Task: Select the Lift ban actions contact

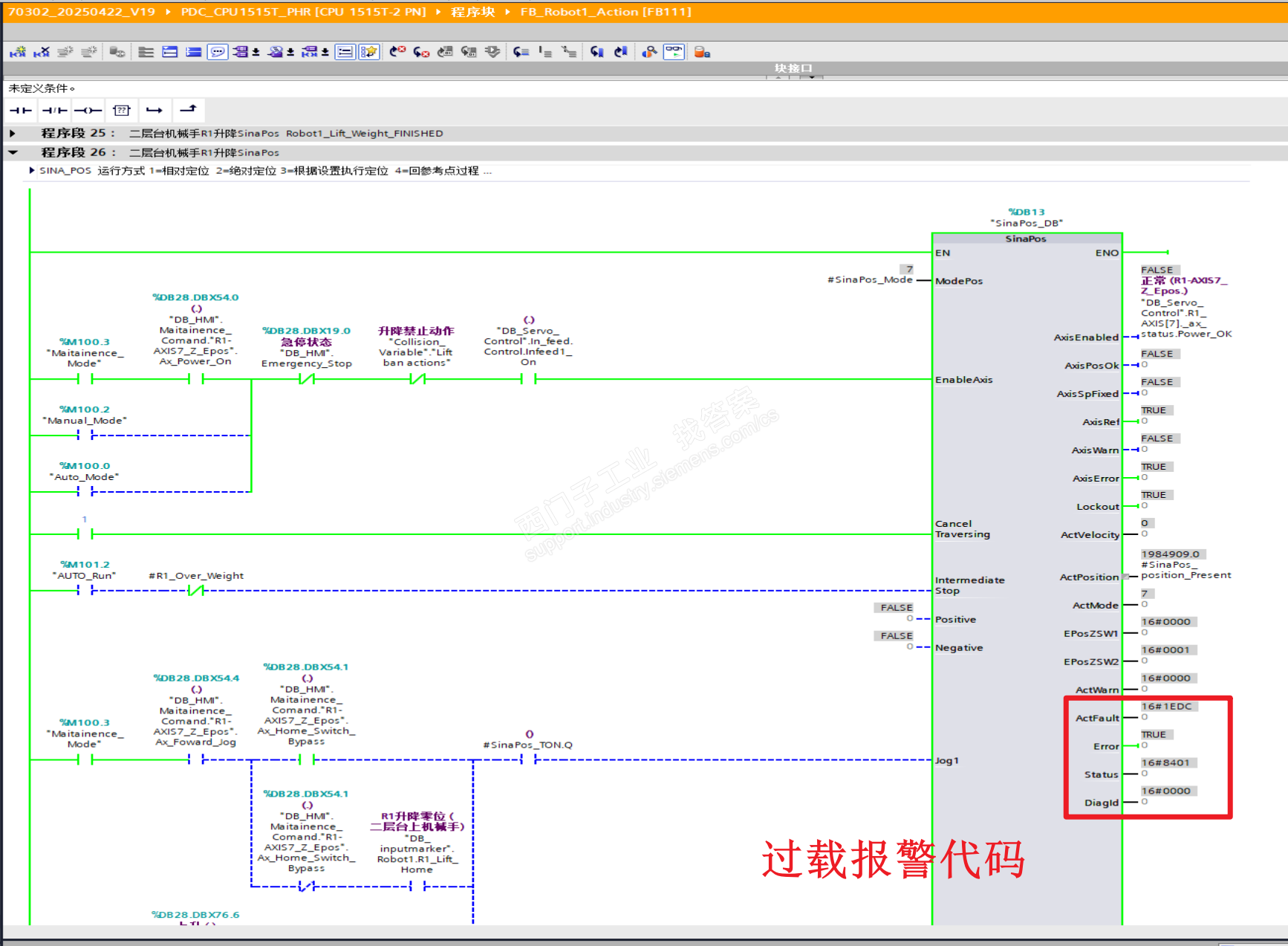Action: (417, 379)
